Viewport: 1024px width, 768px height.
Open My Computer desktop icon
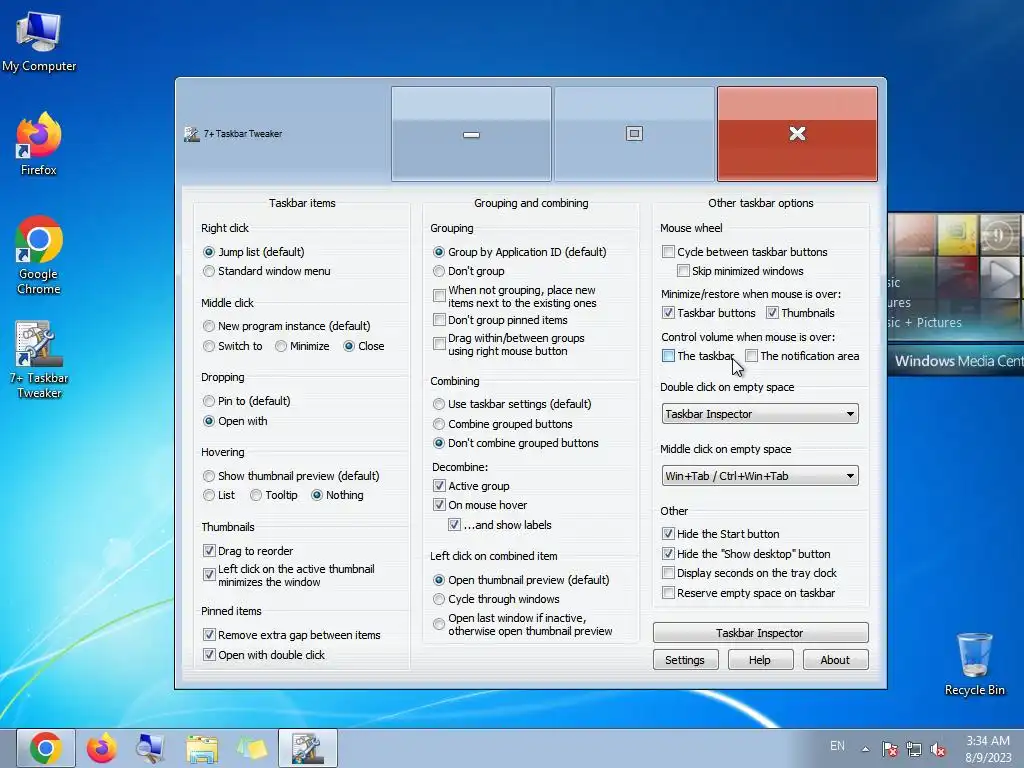click(x=39, y=43)
